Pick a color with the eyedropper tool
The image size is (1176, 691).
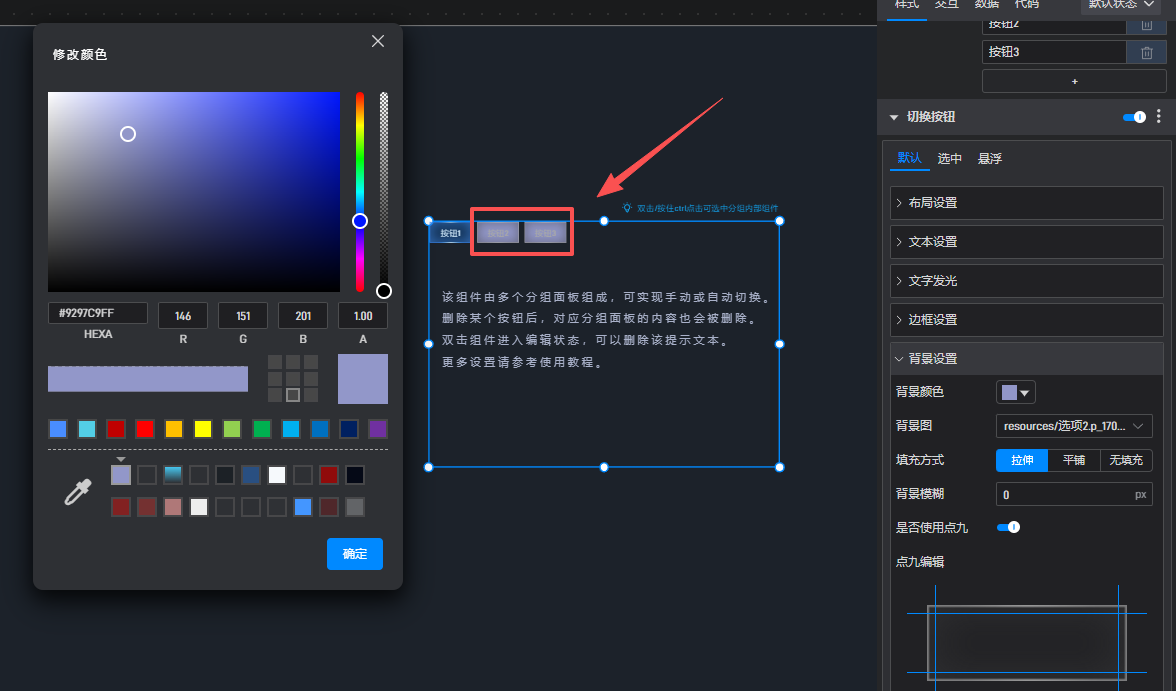(78, 491)
